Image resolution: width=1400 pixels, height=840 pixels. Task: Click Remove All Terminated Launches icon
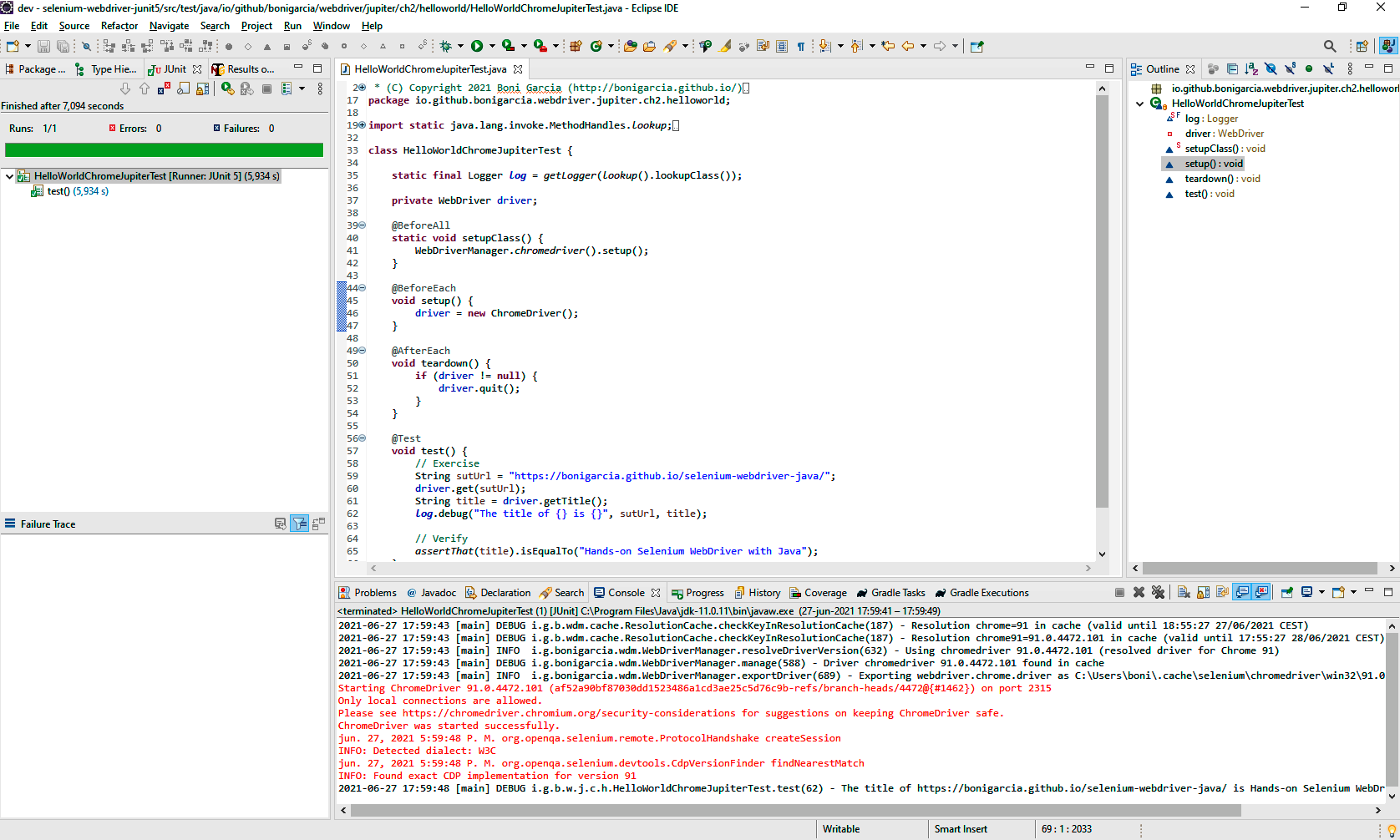(1158, 593)
